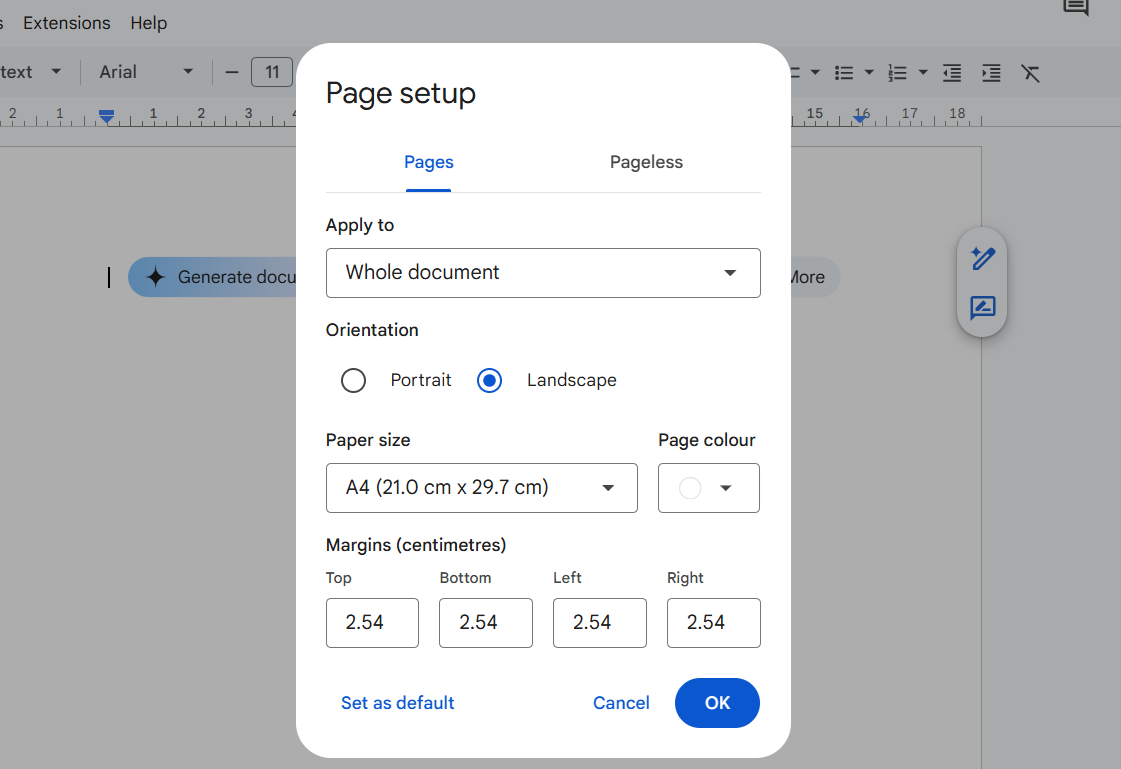1121x769 pixels.
Task: Click the Top margin input field
Action: [372, 622]
